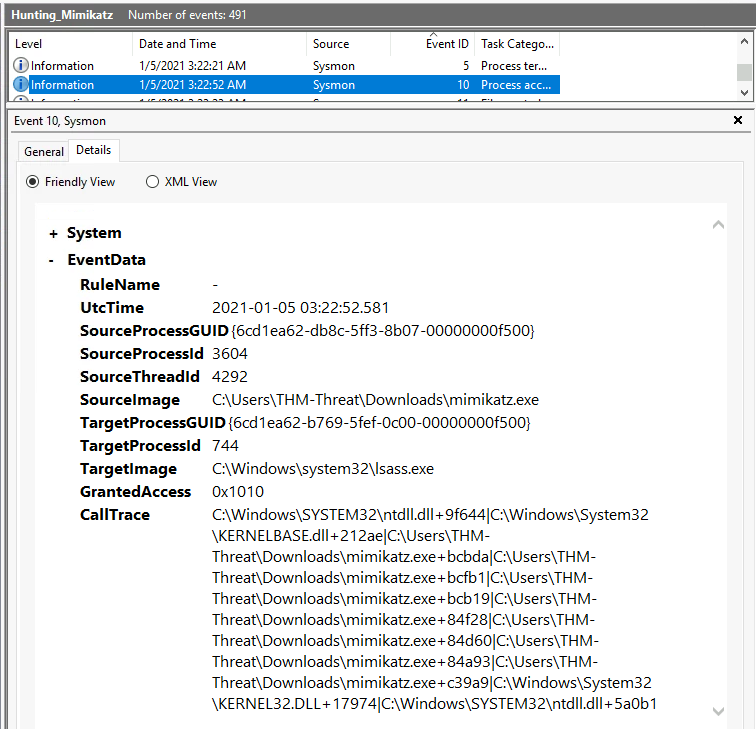Switch to the Details tab

point(94,150)
